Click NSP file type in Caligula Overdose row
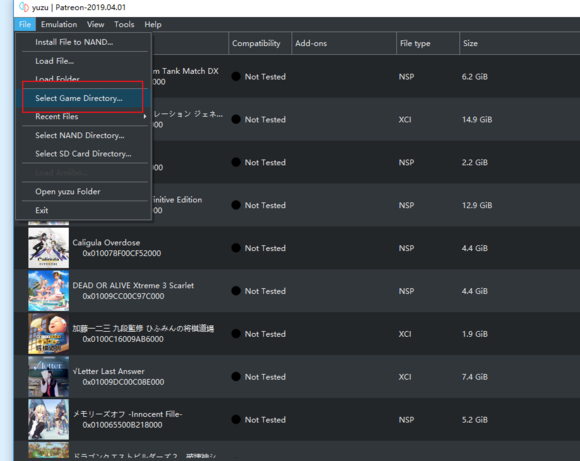This screenshot has width=580, height=461. [x=406, y=248]
